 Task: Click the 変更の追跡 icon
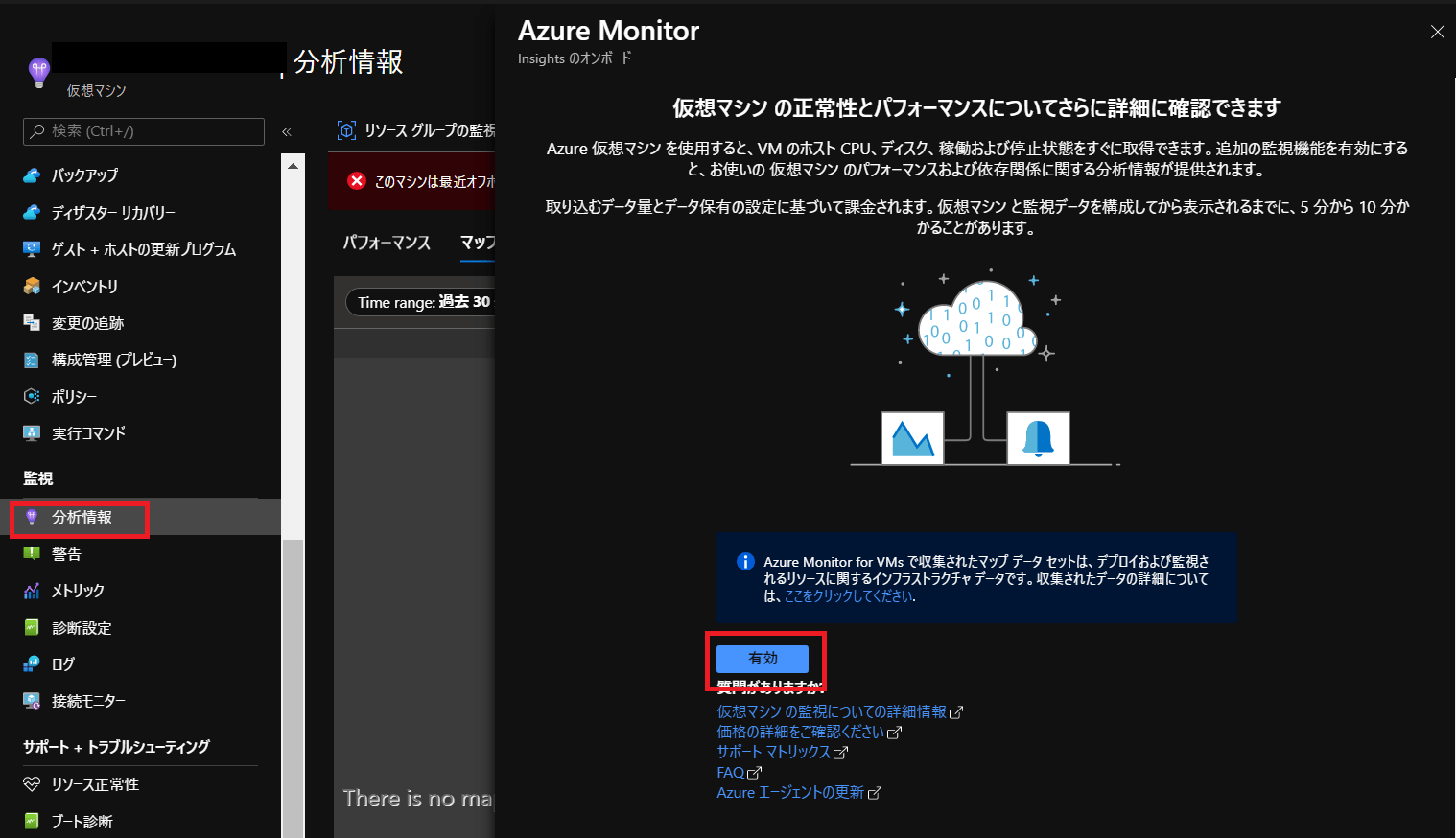[x=32, y=322]
